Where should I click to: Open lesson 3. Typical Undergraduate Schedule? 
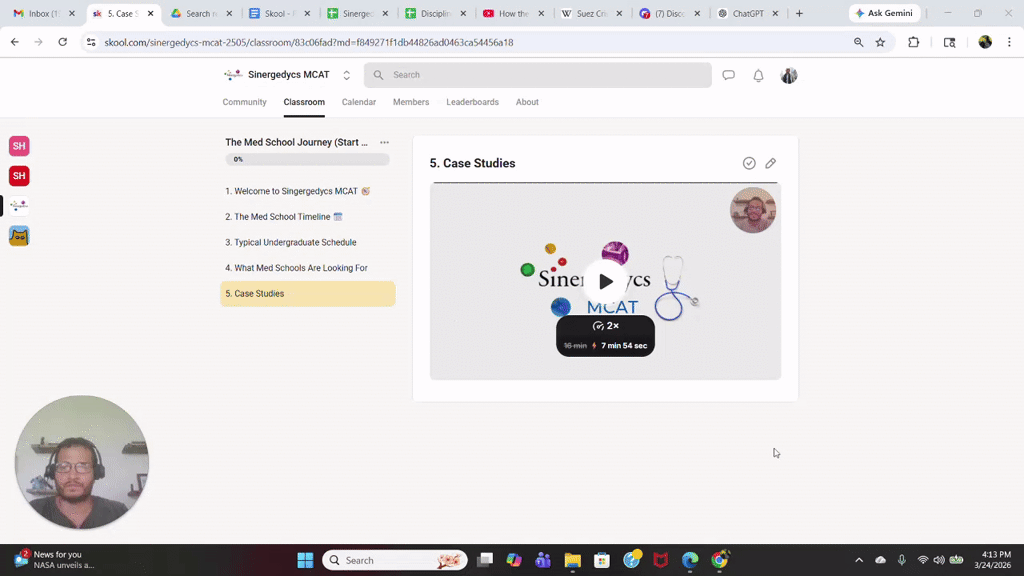point(308,242)
